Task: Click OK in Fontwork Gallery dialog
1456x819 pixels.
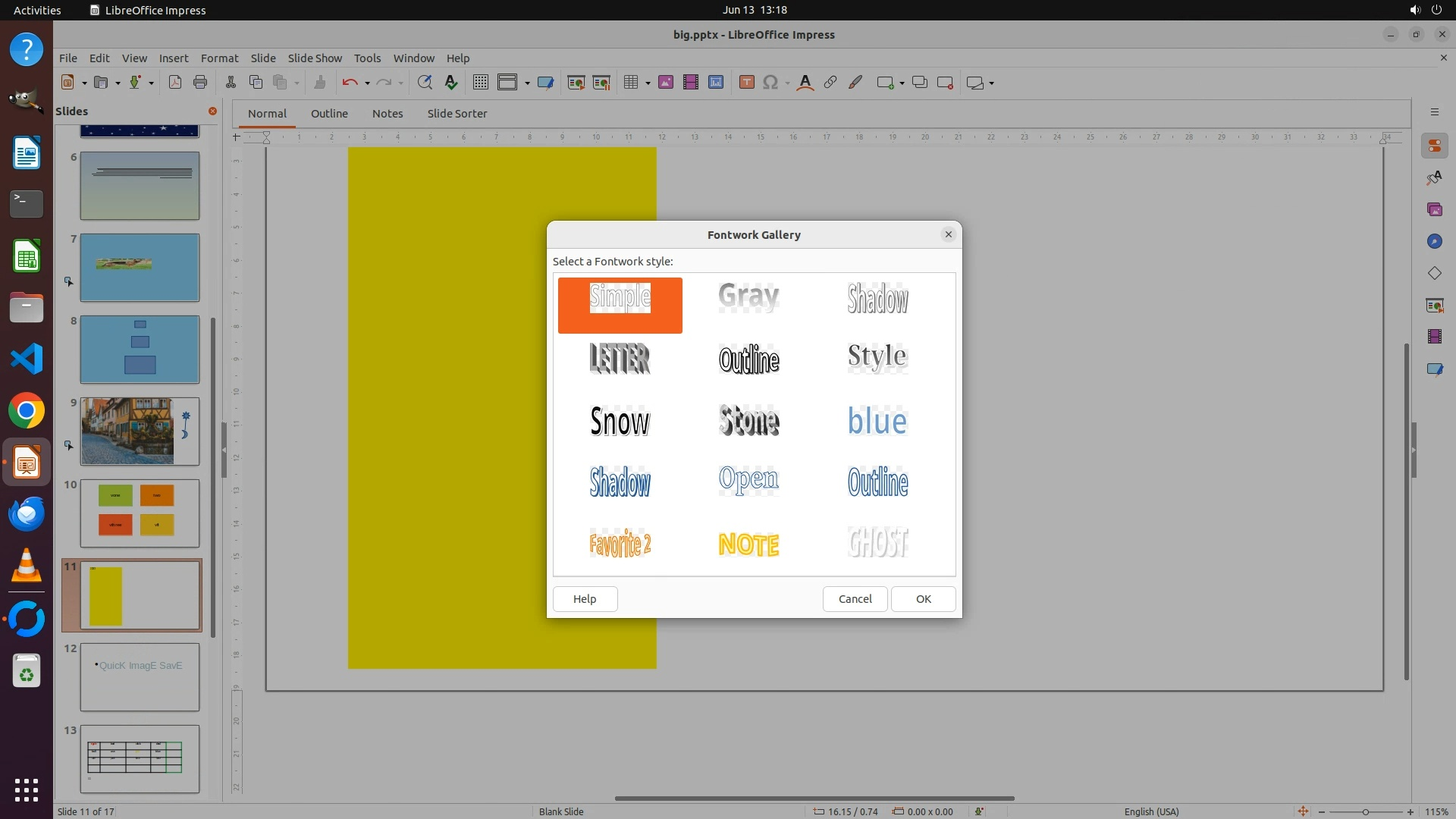Action: click(x=923, y=599)
